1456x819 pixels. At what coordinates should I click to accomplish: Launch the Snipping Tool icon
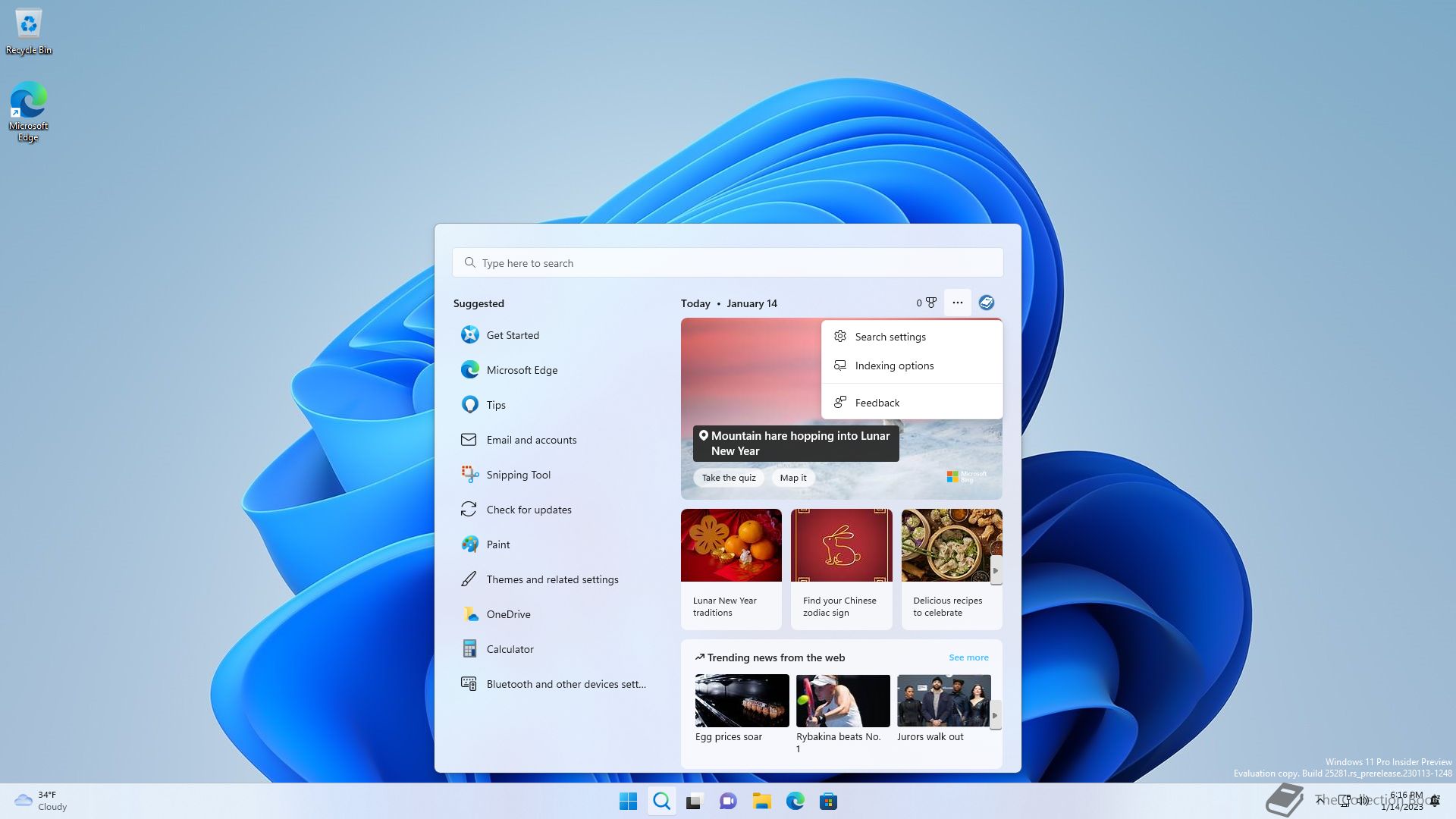pyautogui.click(x=469, y=475)
